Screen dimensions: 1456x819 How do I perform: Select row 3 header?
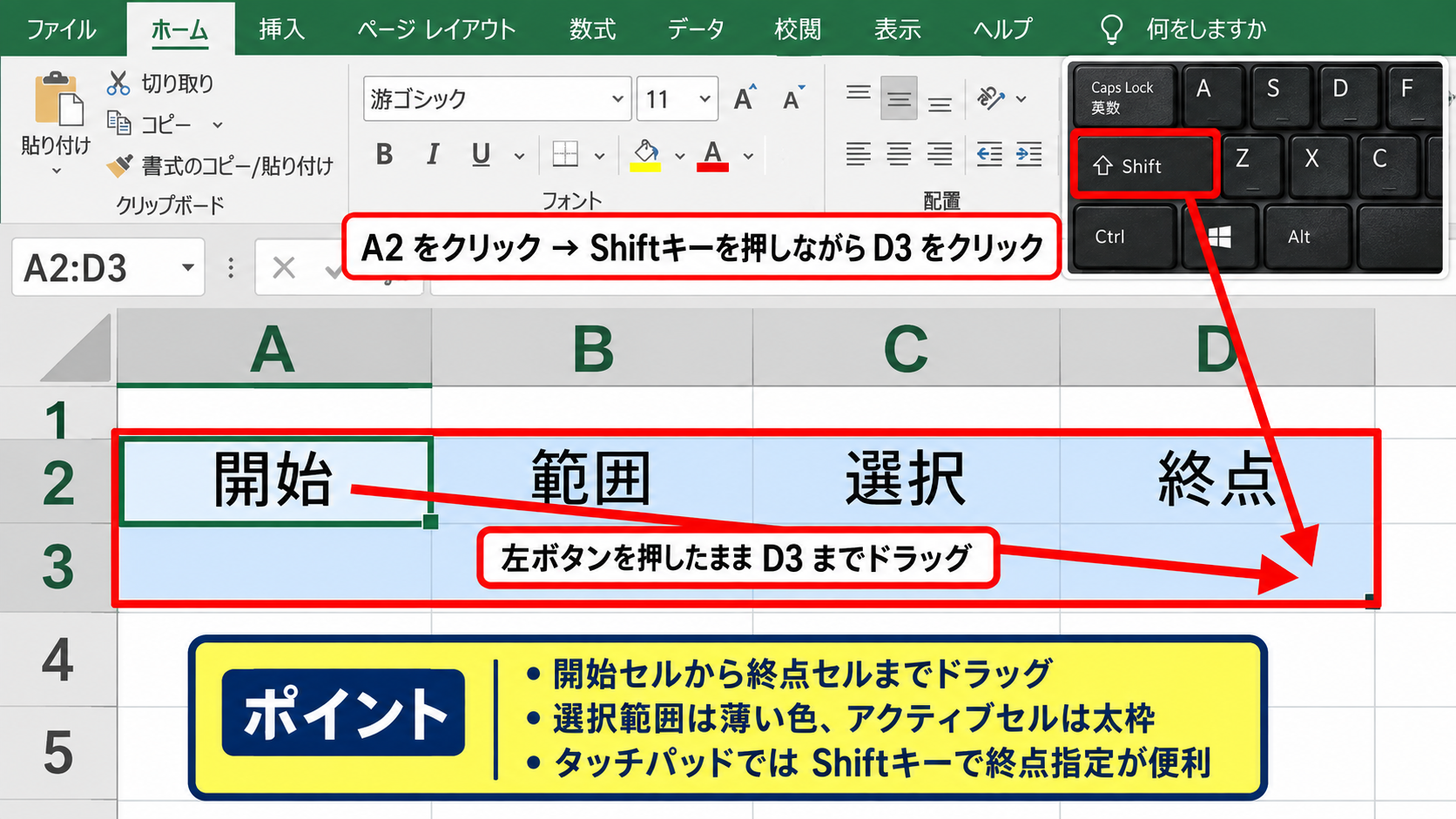[57, 567]
